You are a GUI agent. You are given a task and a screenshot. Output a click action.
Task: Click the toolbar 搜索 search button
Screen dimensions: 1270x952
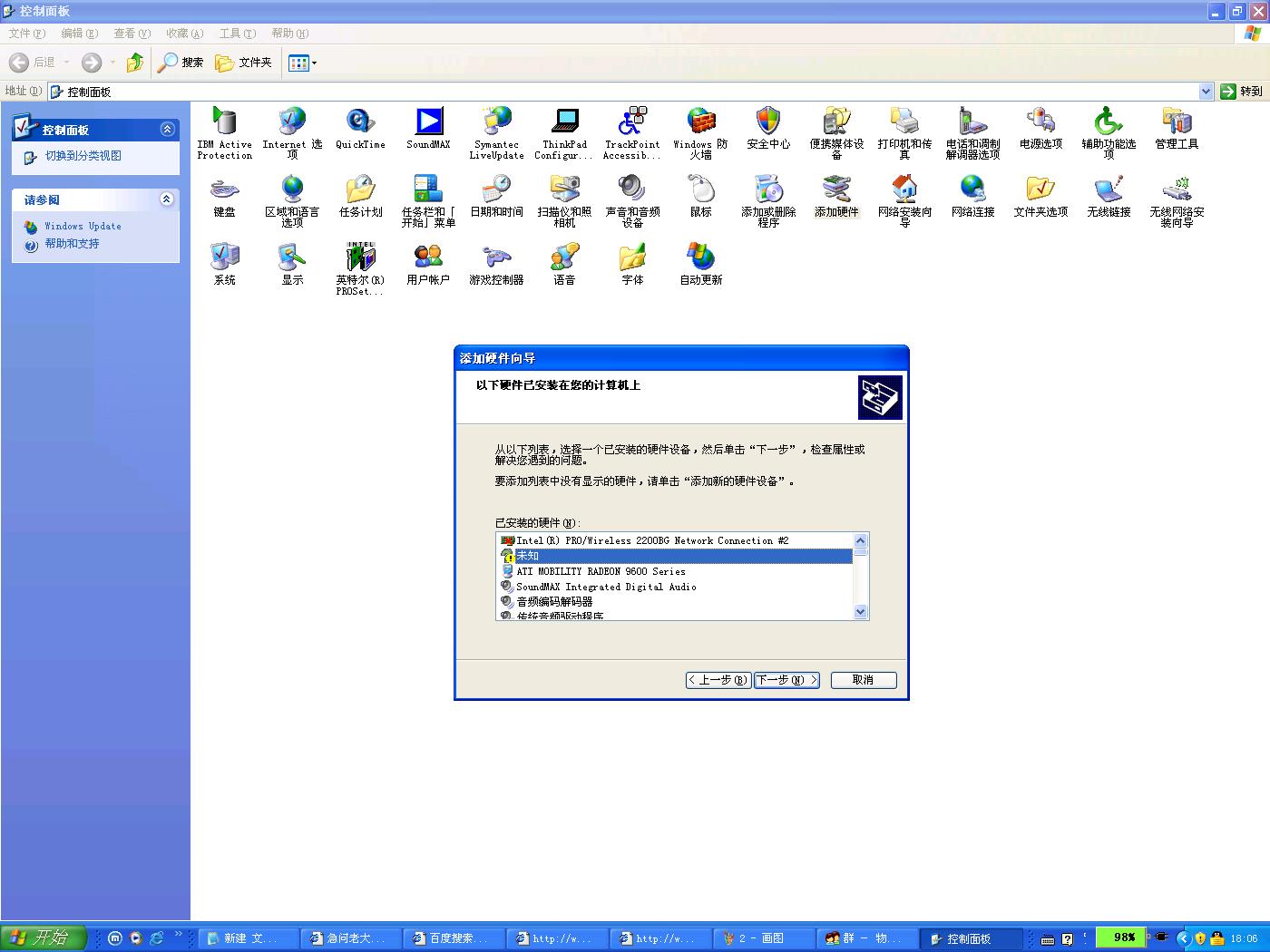(181, 63)
